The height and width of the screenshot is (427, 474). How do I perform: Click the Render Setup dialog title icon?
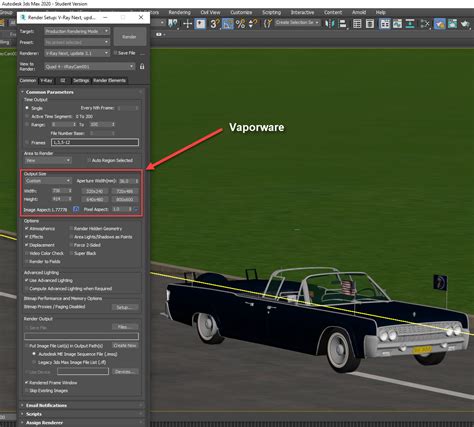point(23,17)
